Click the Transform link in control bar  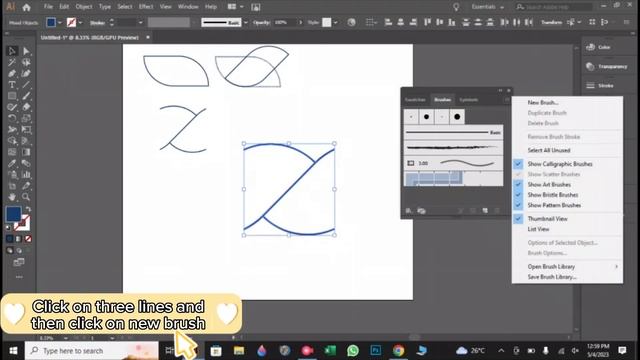click(551, 22)
